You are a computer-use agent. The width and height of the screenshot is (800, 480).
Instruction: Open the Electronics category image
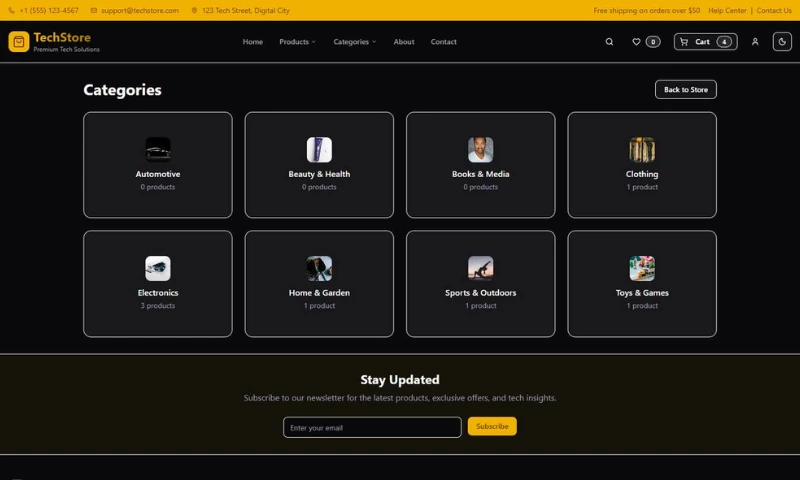pos(158,268)
